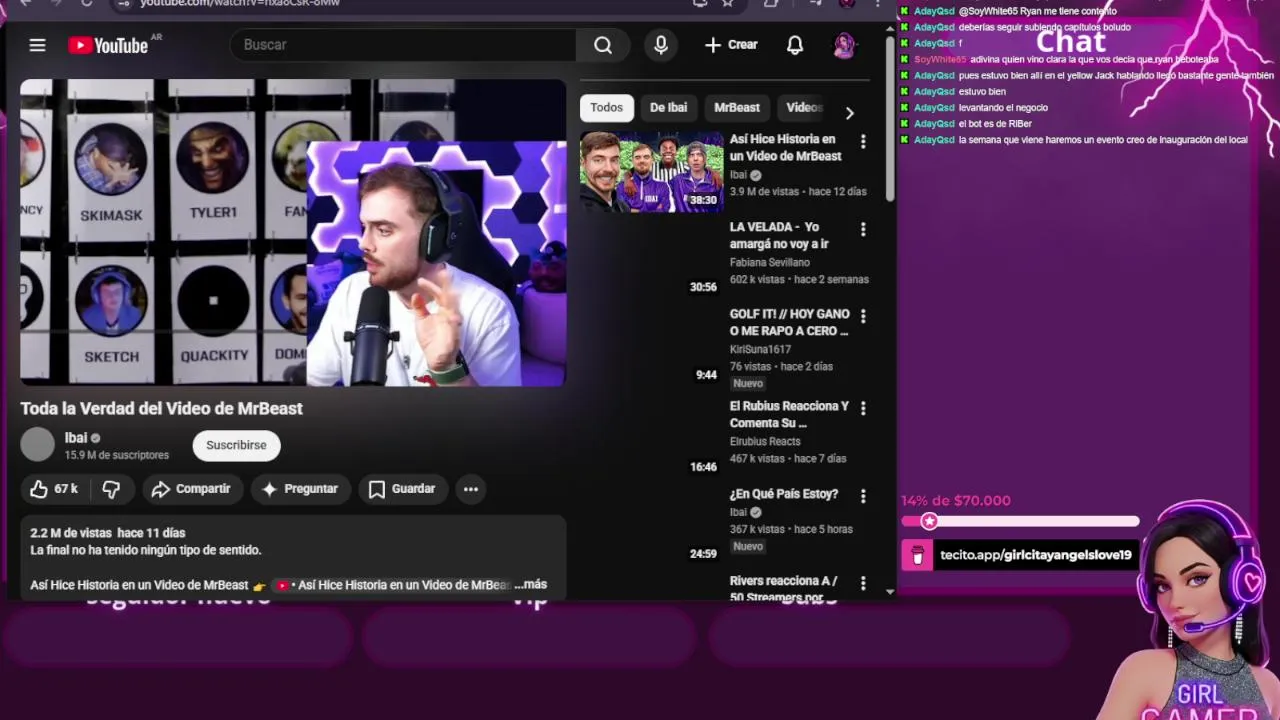Start voice search with the microphone
The image size is (1280, 720).
(660, 45)
